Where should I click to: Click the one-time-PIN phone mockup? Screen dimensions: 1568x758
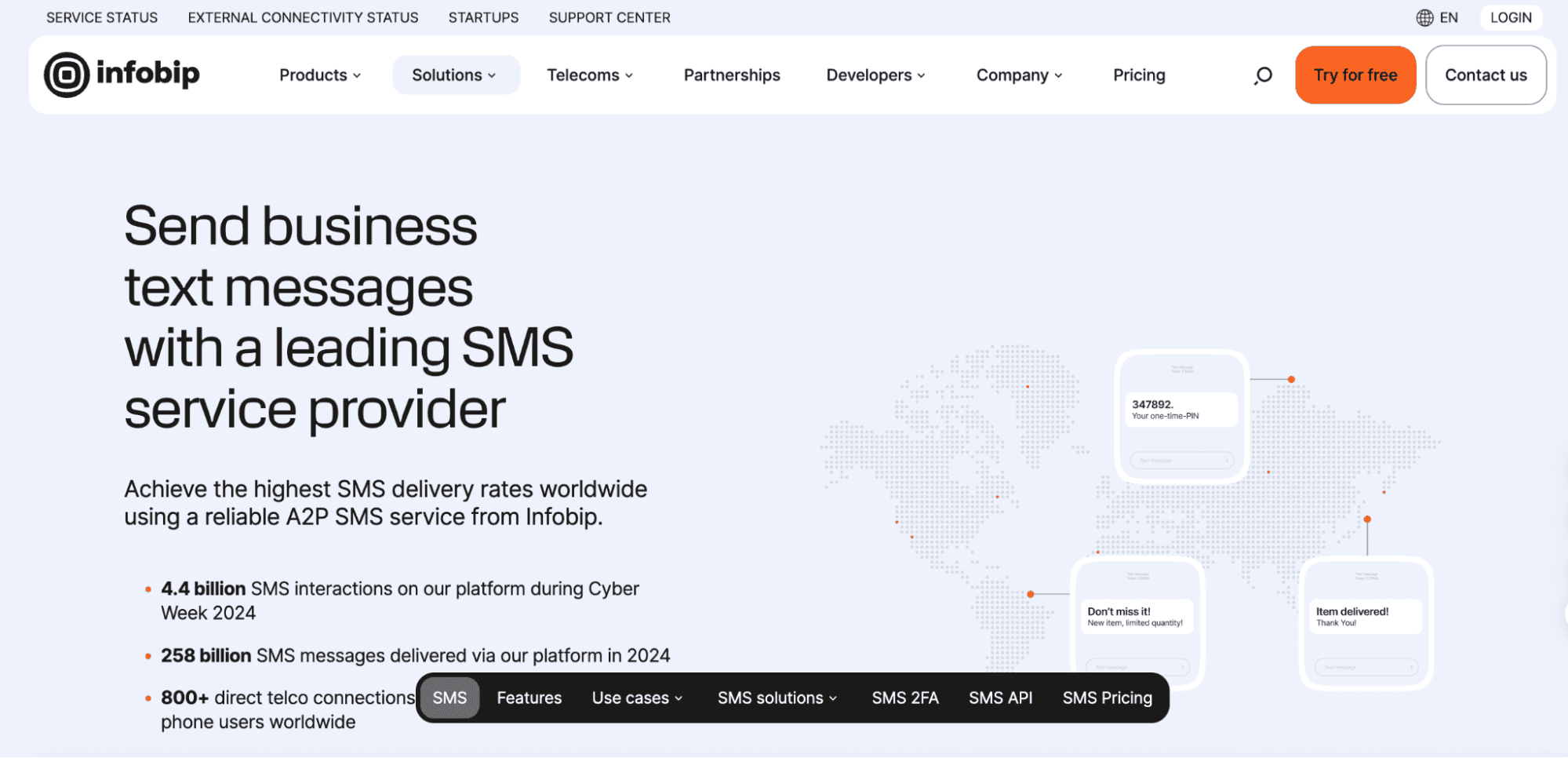point(1182,416)
